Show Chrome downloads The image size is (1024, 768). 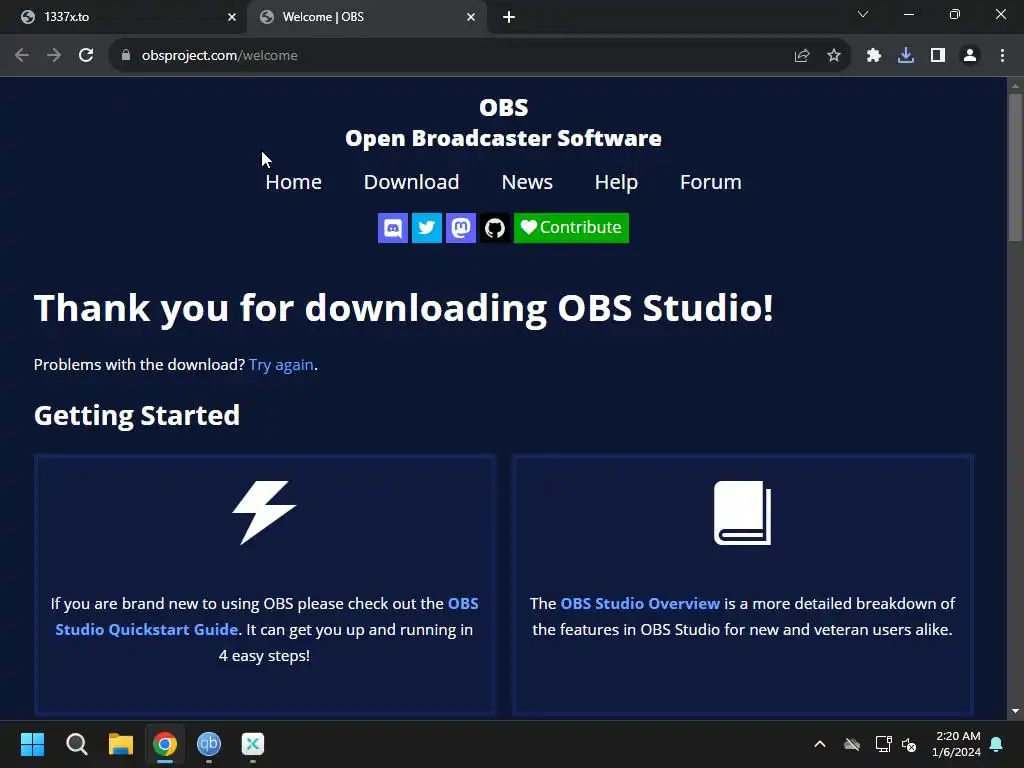[x=906, y=56]
